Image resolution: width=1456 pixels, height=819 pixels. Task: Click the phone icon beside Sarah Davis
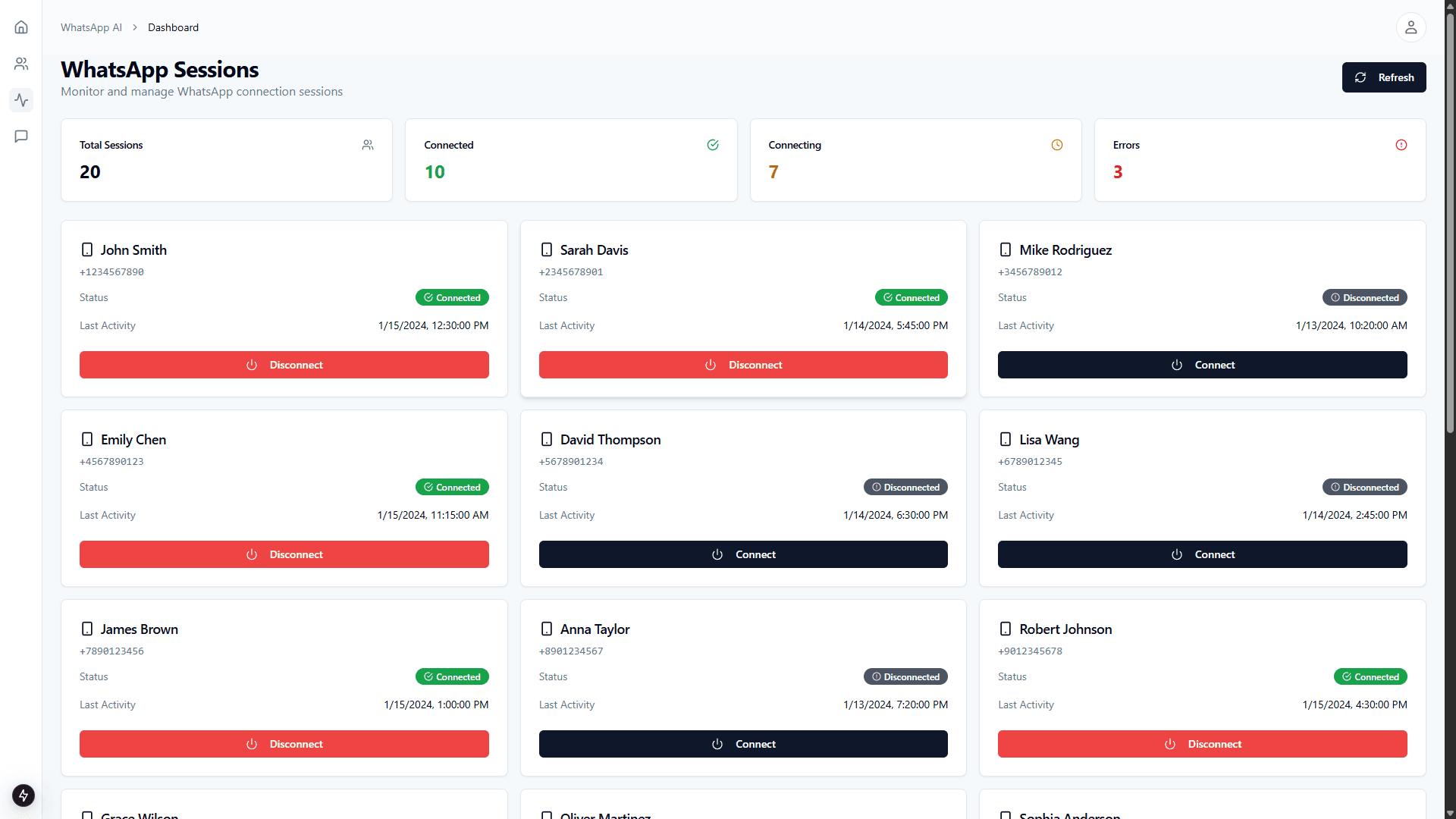click(x=547, y=249)
